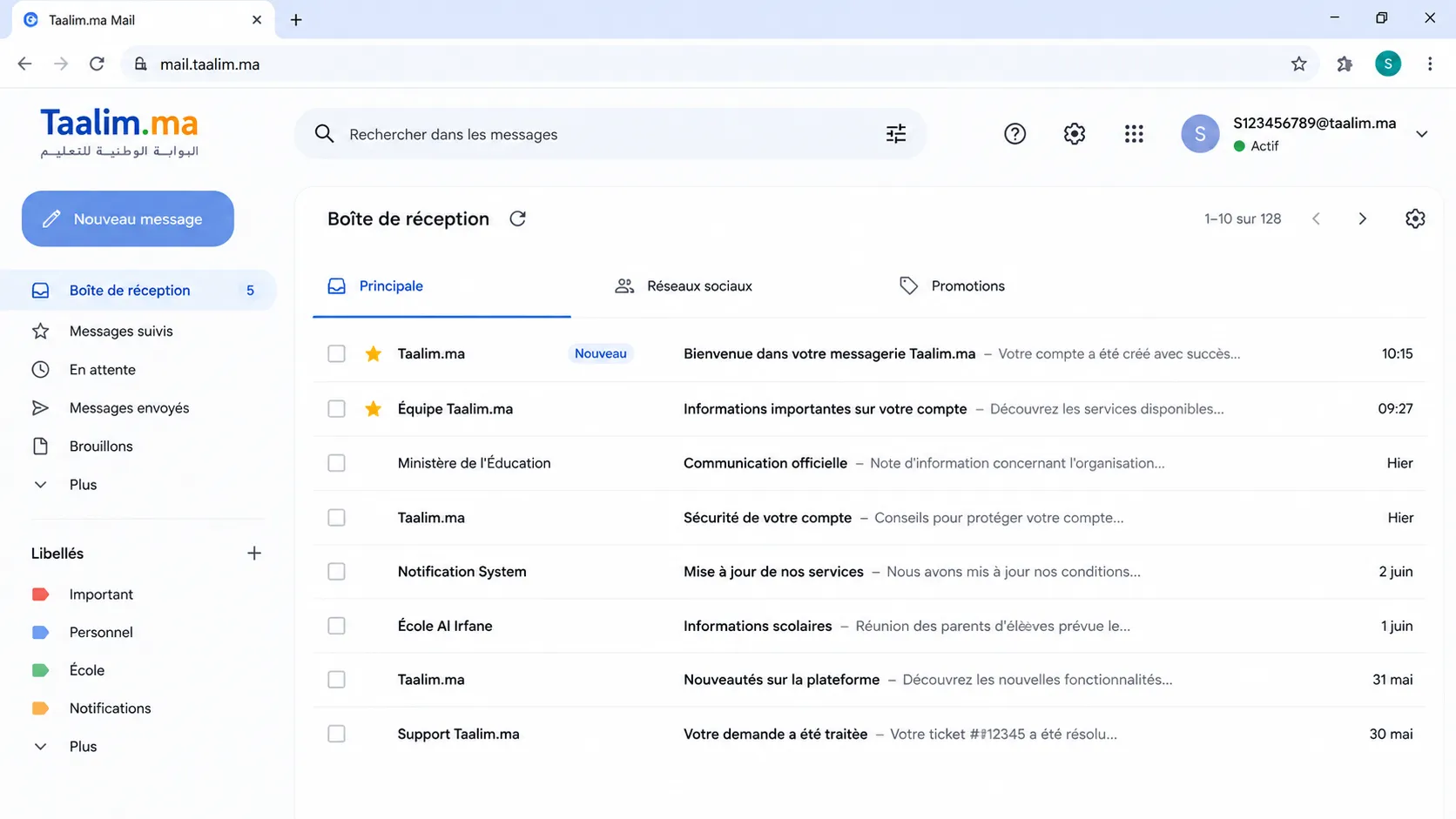Switch to the Principale tab
Viewport: 1456px width, 819px height.
(442, 286)
